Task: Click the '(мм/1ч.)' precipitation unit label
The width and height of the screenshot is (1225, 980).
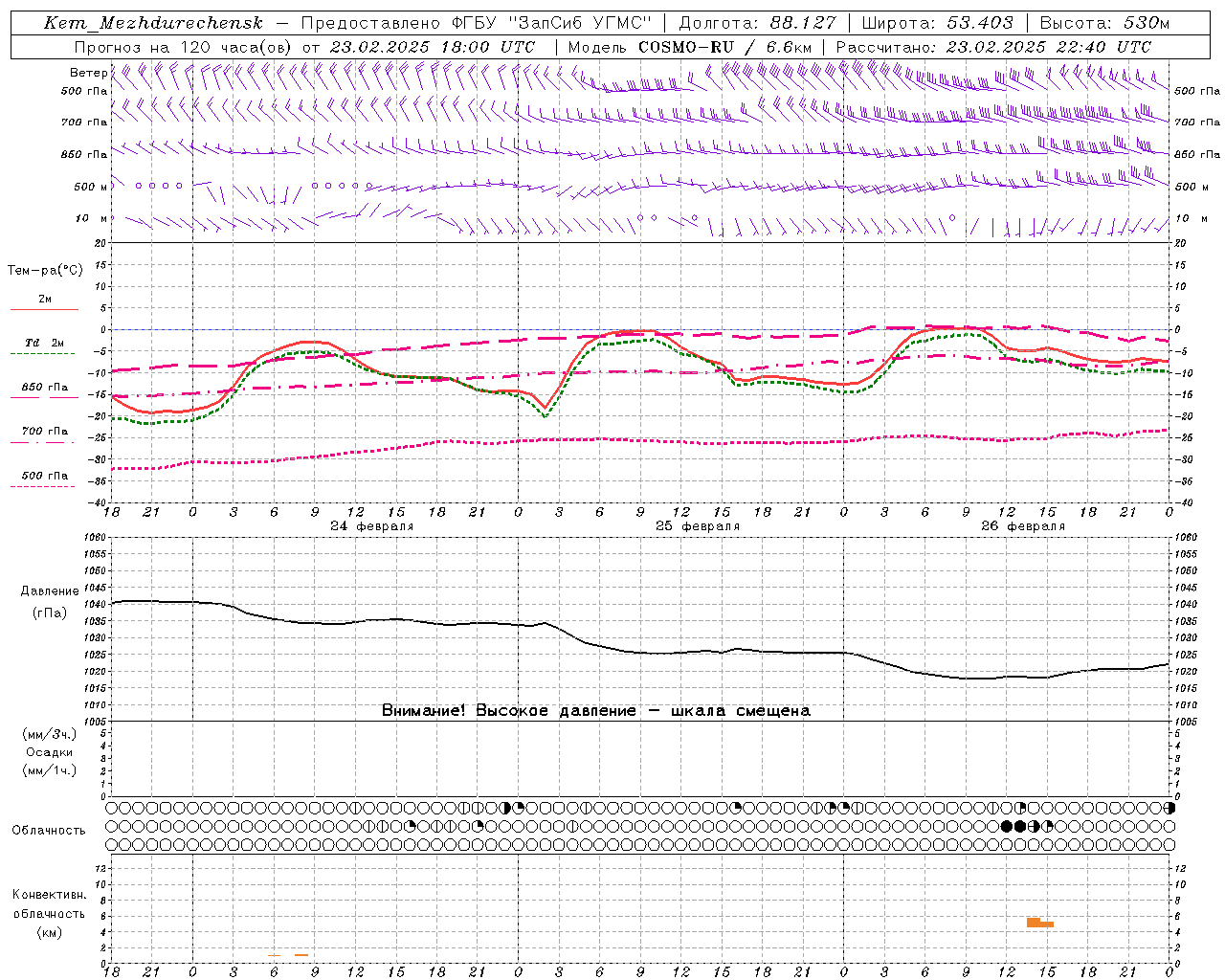Action: (49, 770)
